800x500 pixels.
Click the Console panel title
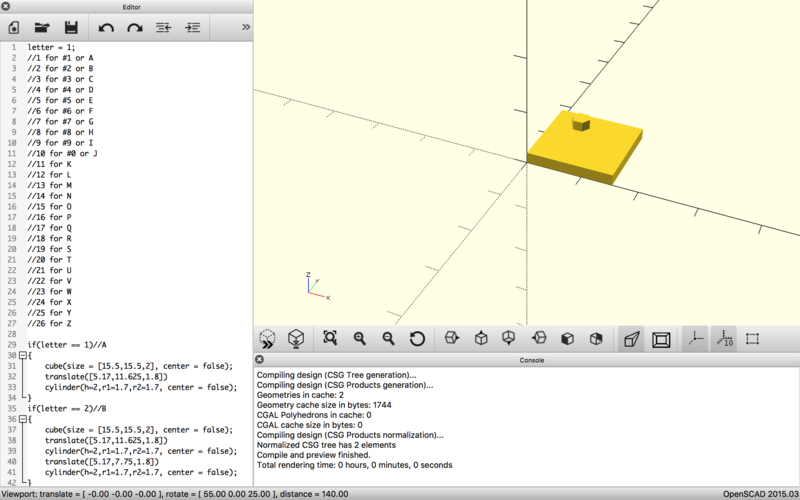coord(532,360)
